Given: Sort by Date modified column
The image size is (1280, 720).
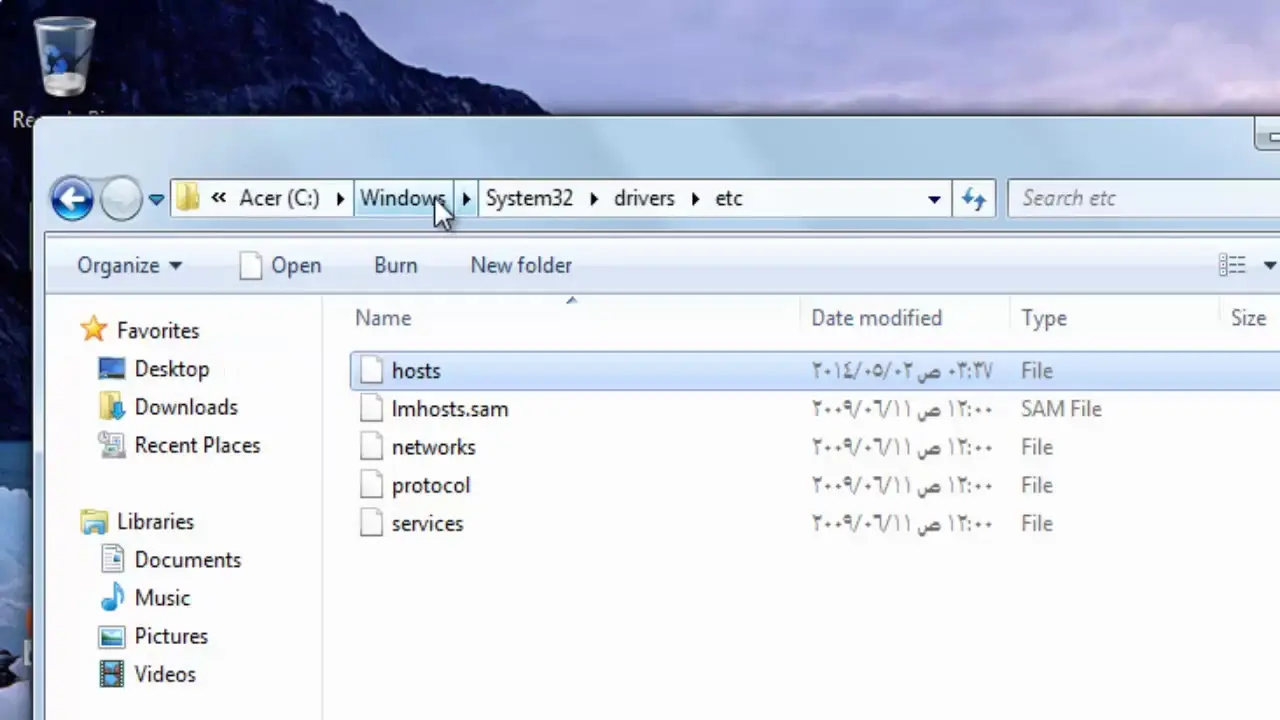Looking at the screenshot, I should pyautogui.click(x=876, y=318).
